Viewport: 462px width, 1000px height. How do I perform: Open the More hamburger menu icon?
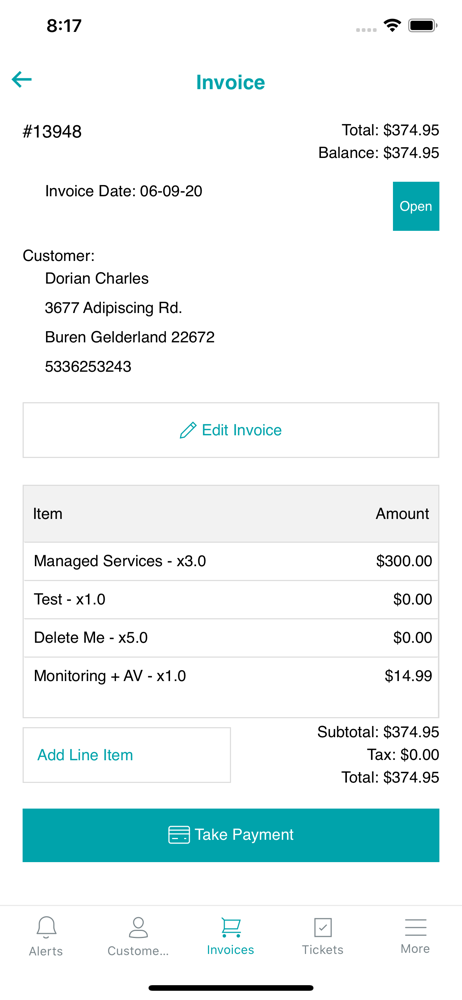click(x=415, y=927)
